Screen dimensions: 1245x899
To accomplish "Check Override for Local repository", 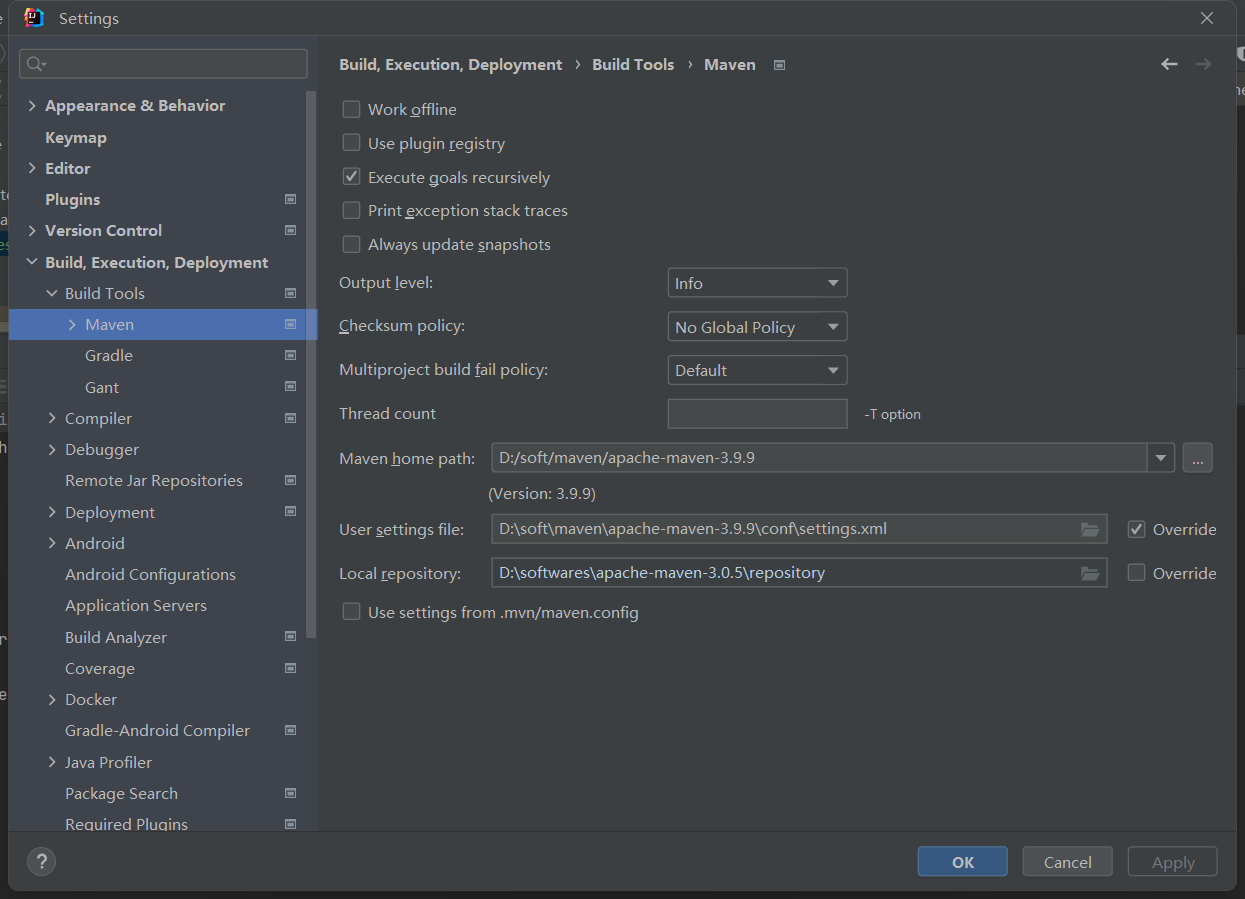I will point(1136,573).
